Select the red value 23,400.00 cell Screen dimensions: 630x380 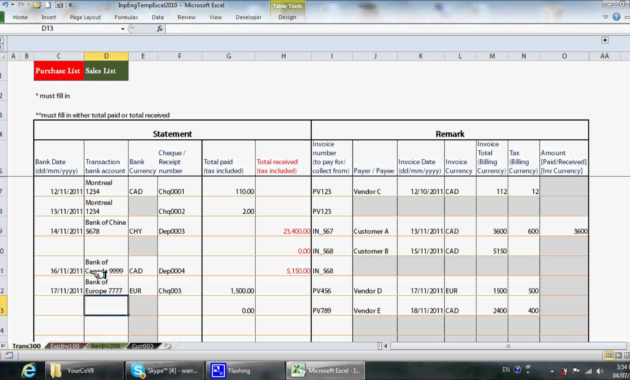click(x=283, y=226)
